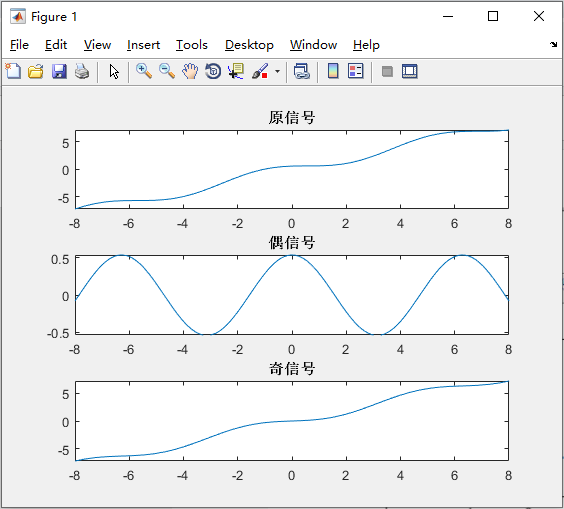The width and height of the screenshot is (564, 509).
Task: Enable the Rotate 3D tool
Action: click(213, 71)
